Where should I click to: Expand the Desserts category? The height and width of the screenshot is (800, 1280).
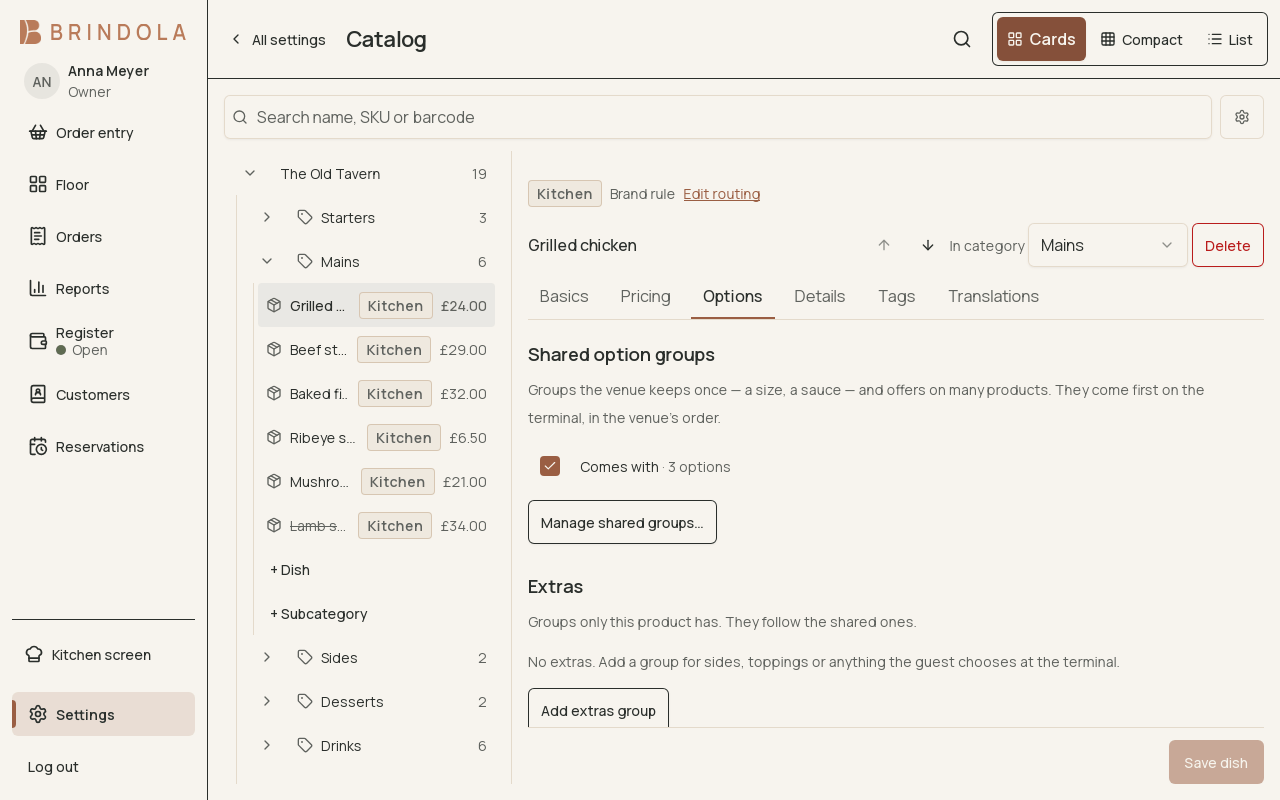[267, 701]
